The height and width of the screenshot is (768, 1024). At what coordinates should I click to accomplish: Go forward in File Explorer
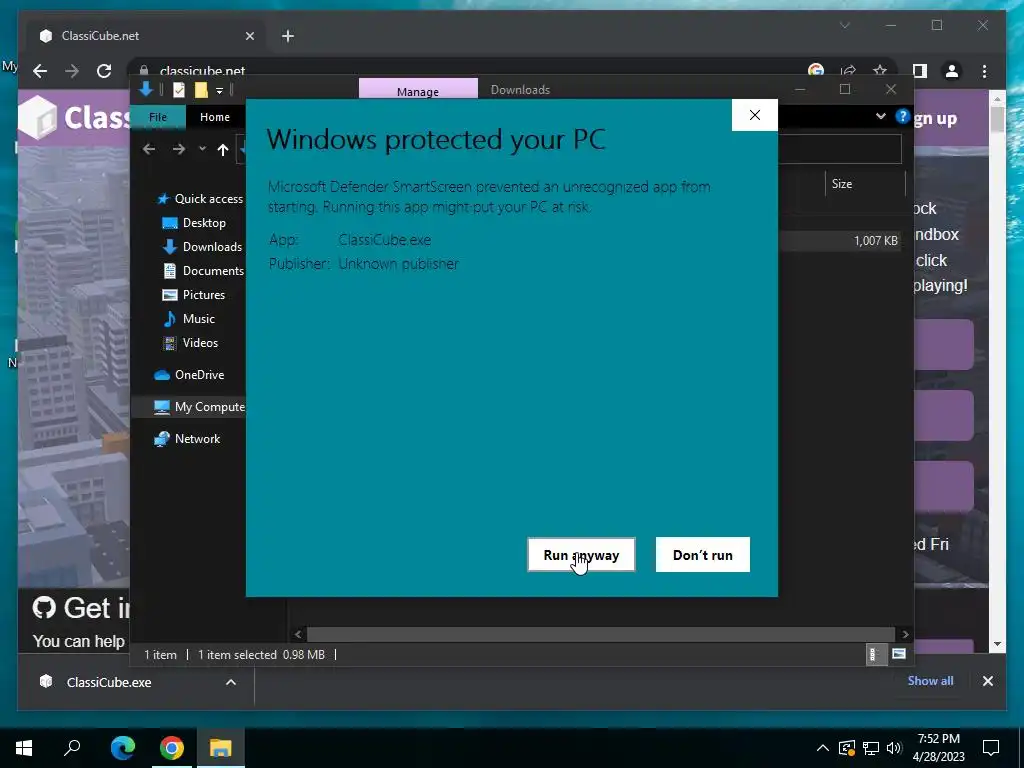(x=178, y=150)
